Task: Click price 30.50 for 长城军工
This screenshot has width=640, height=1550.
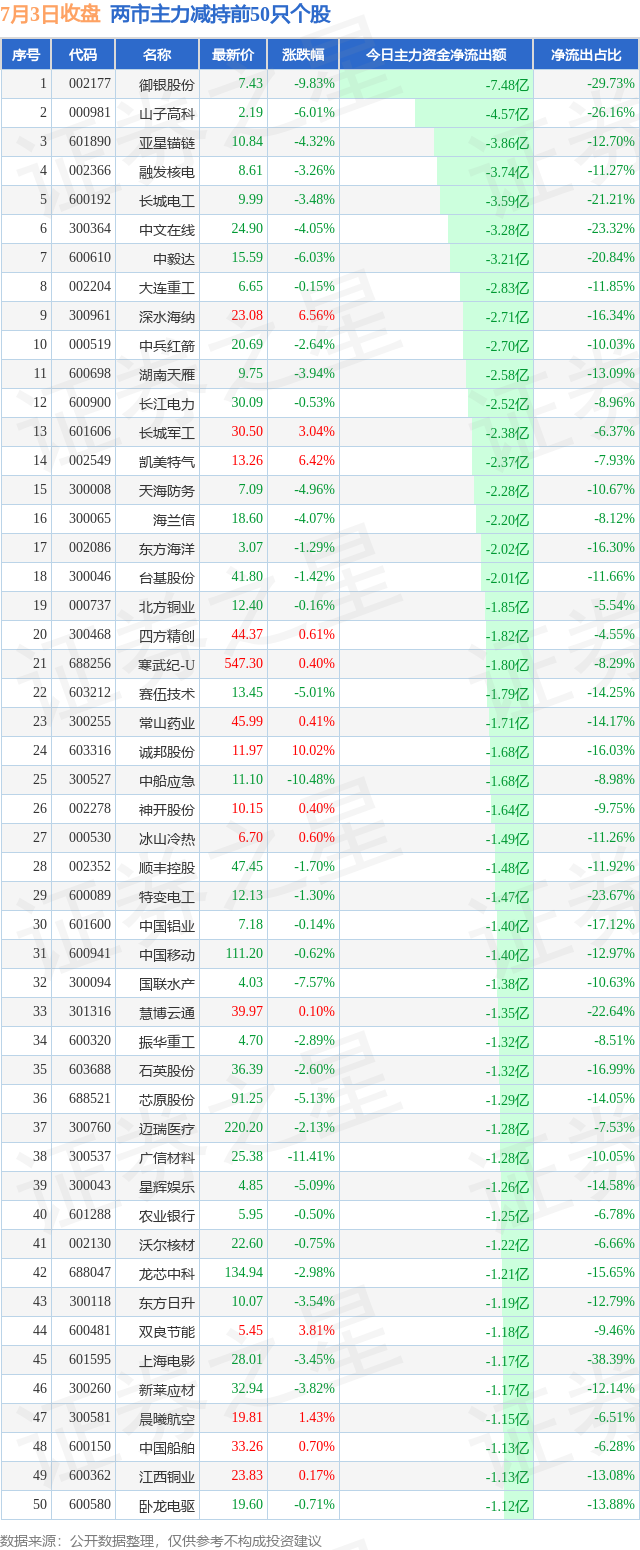Action: pos(247,432)
